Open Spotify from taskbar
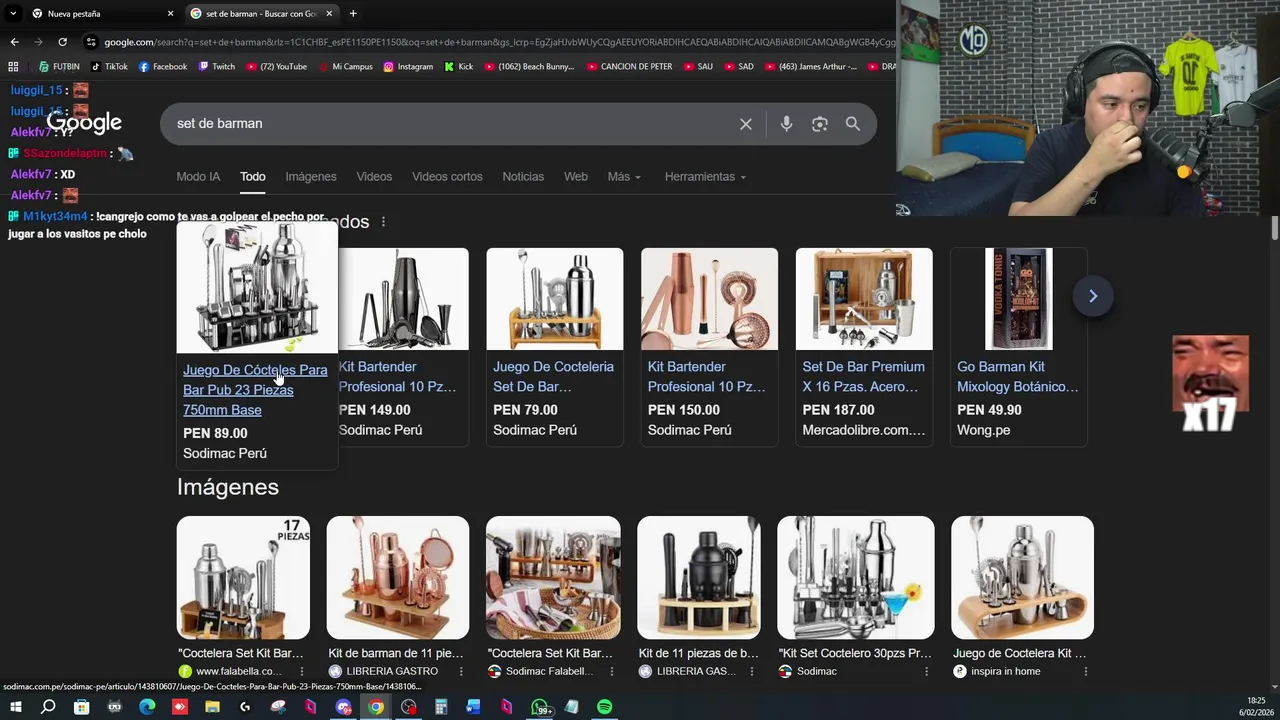Screen dimensions: 1280x720 (x=604, y=707)
